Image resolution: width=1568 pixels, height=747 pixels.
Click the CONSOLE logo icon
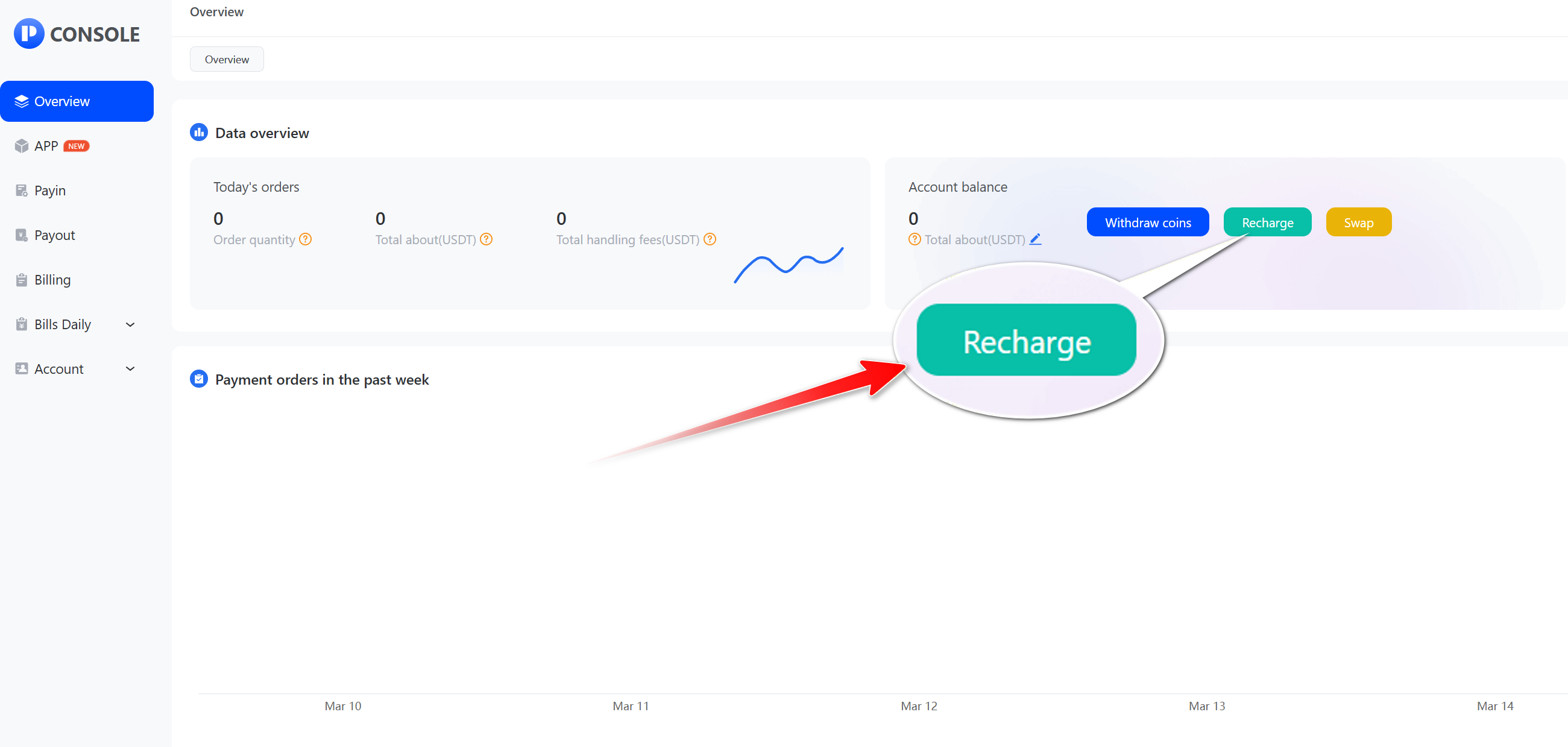click(28, 34)
